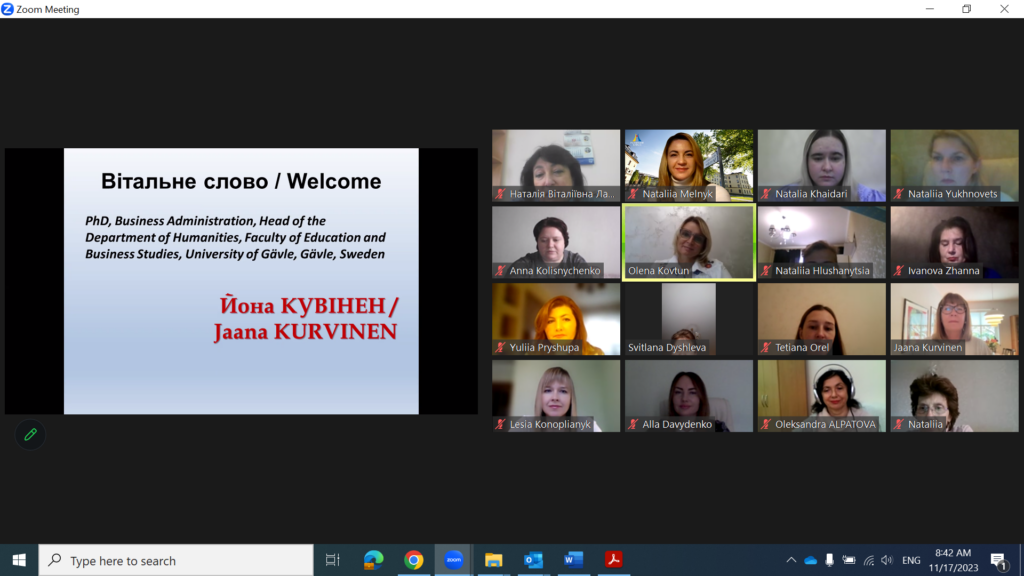
Task: Open Zoom app in the taskbar
Action: pos(454,560)
